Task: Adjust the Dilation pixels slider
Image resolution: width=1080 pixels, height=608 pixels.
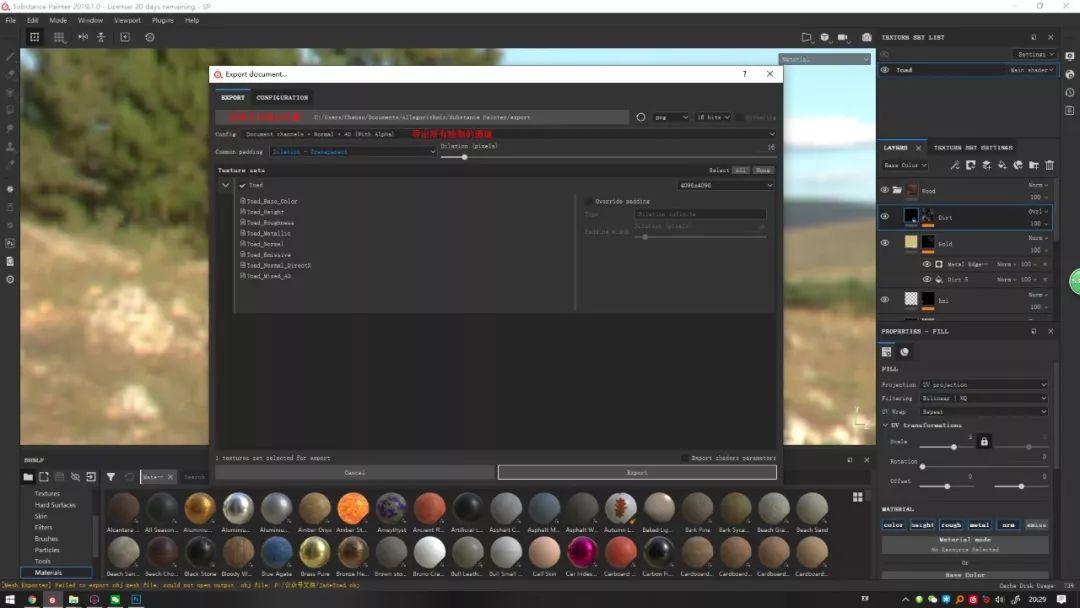Action: (465, 156)
